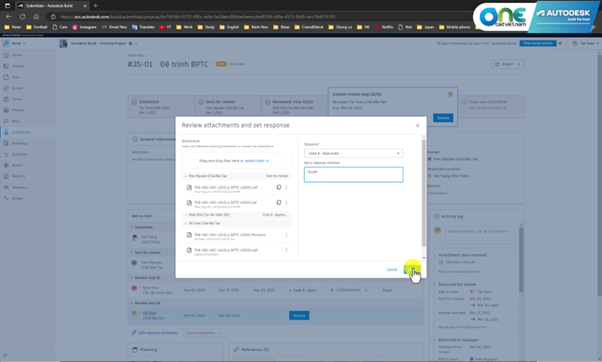Image resolution: width=602 pixels, height=362 pixels.
Task: Open a new browser tab with plus icon
Action: [x=95, y=5]
